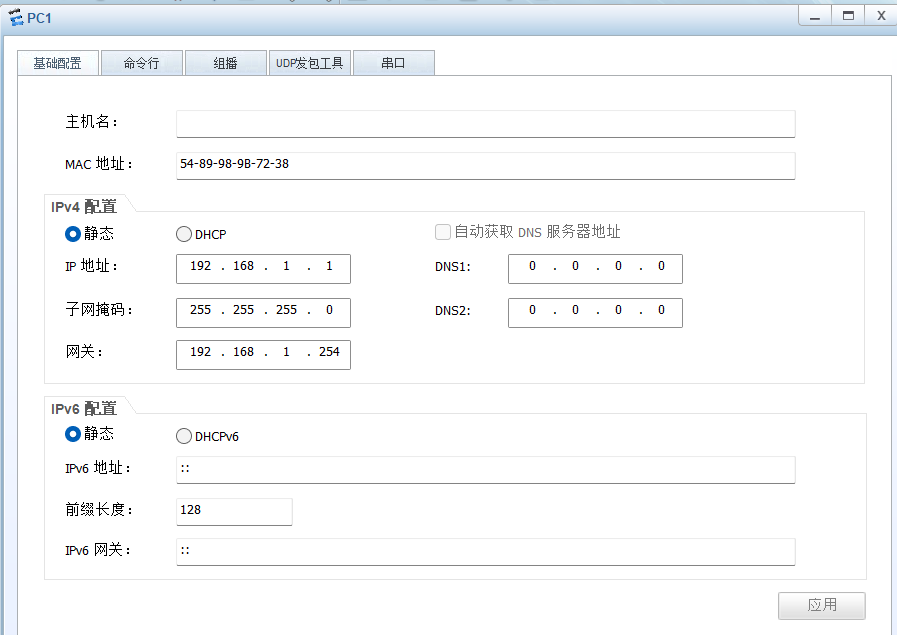Click the 子网掩码 field 255.255.255.0

(x=263, y=312)
